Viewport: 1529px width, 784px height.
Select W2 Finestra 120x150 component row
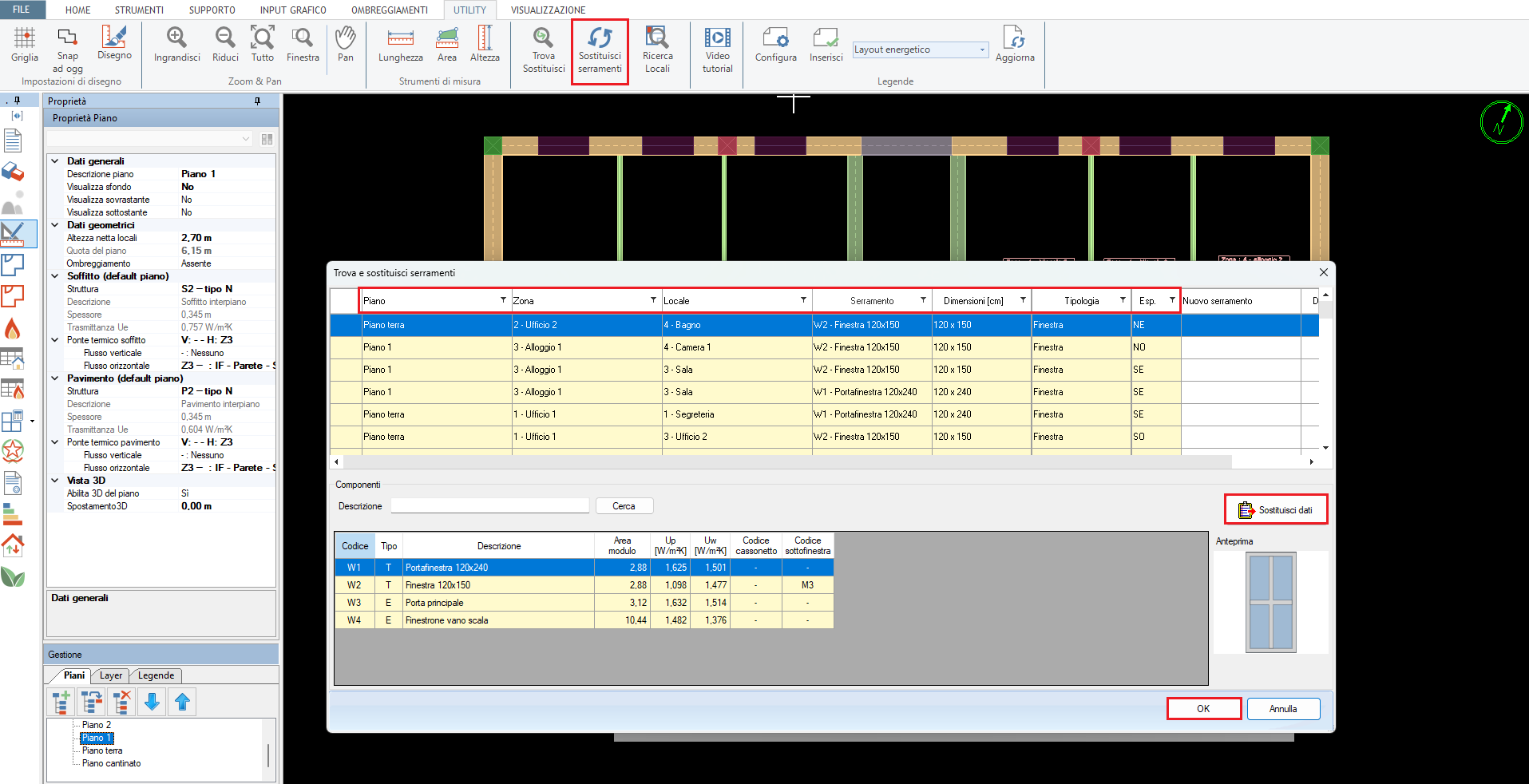pos(584,585)
